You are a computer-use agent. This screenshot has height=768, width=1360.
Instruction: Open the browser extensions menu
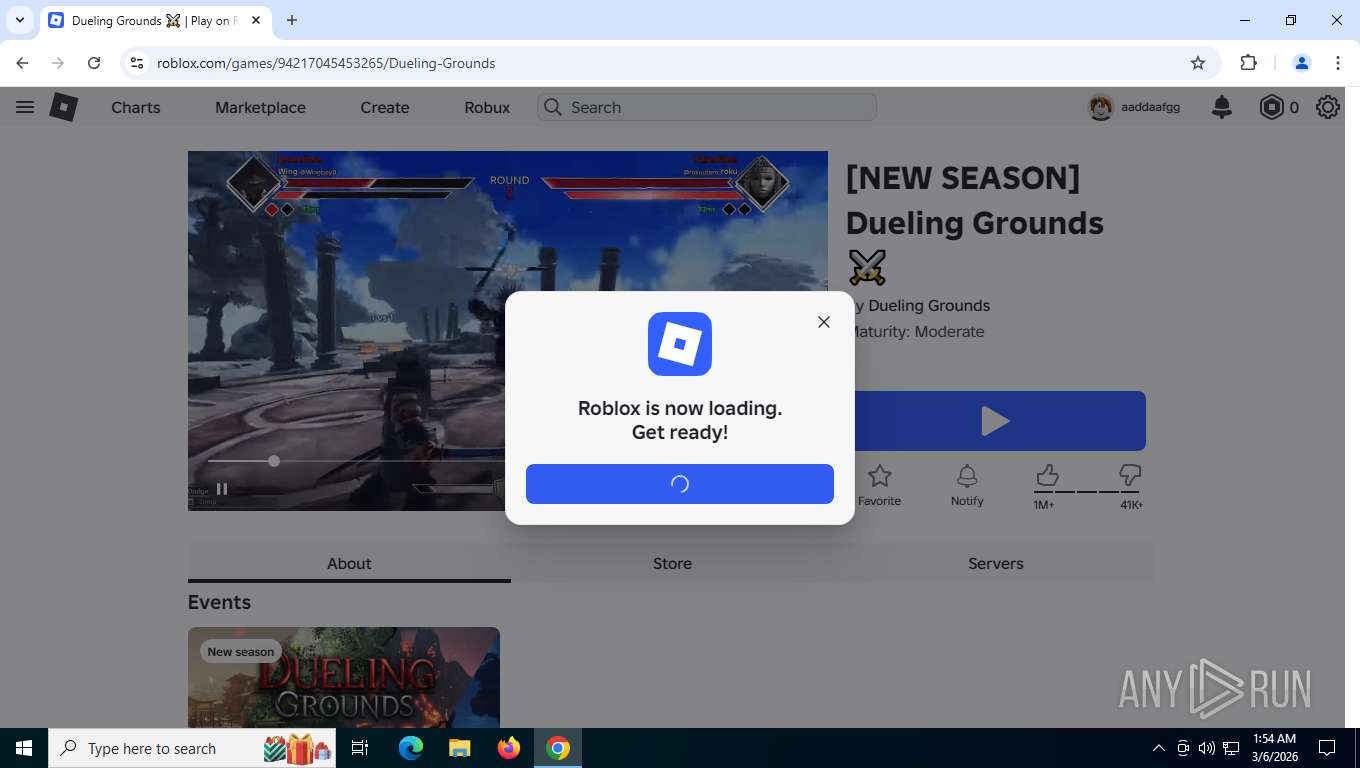pyautogui.click(x=1248, y=63)
